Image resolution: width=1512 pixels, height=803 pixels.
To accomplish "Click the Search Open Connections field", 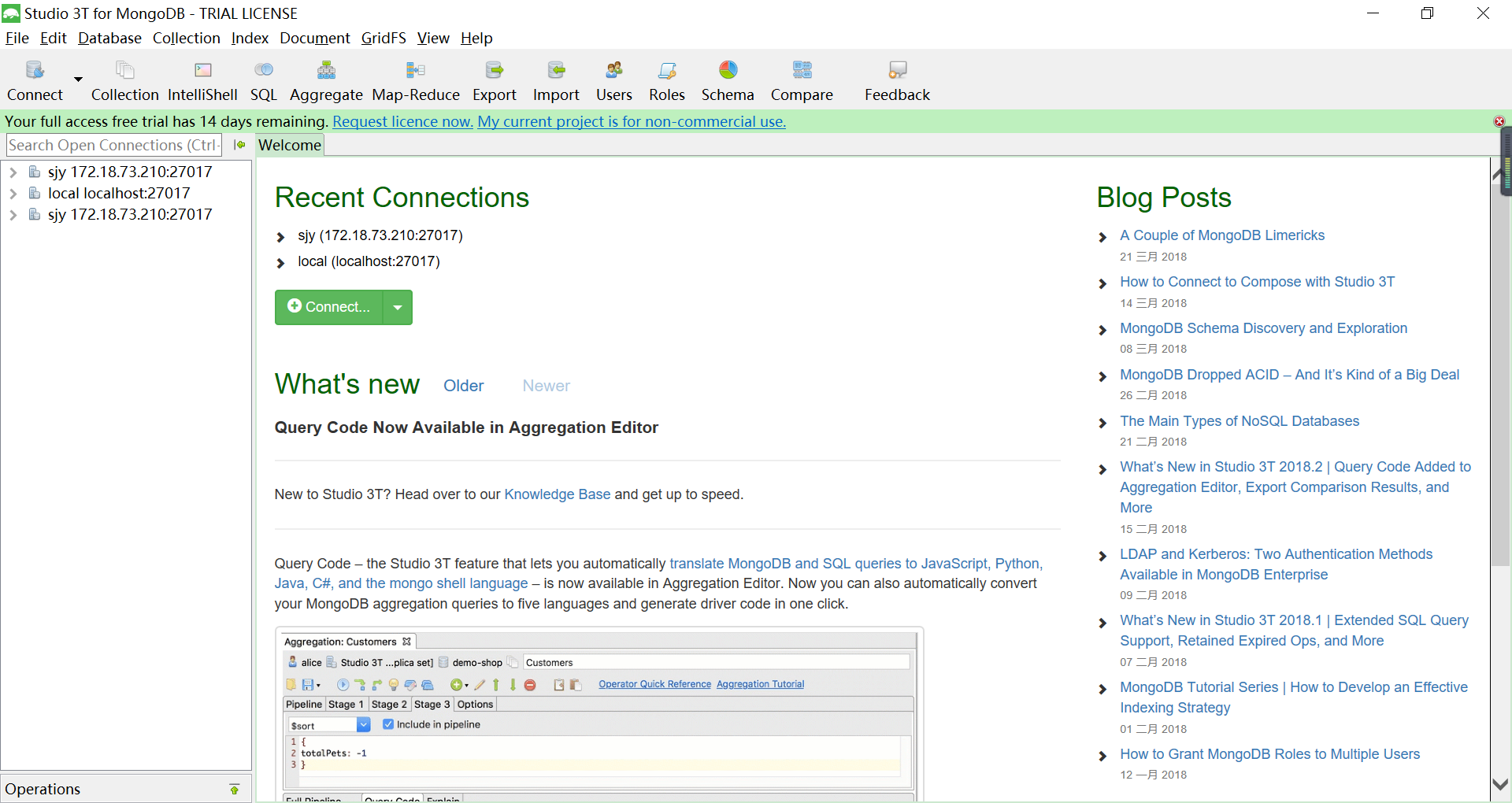I will (114, 145).
